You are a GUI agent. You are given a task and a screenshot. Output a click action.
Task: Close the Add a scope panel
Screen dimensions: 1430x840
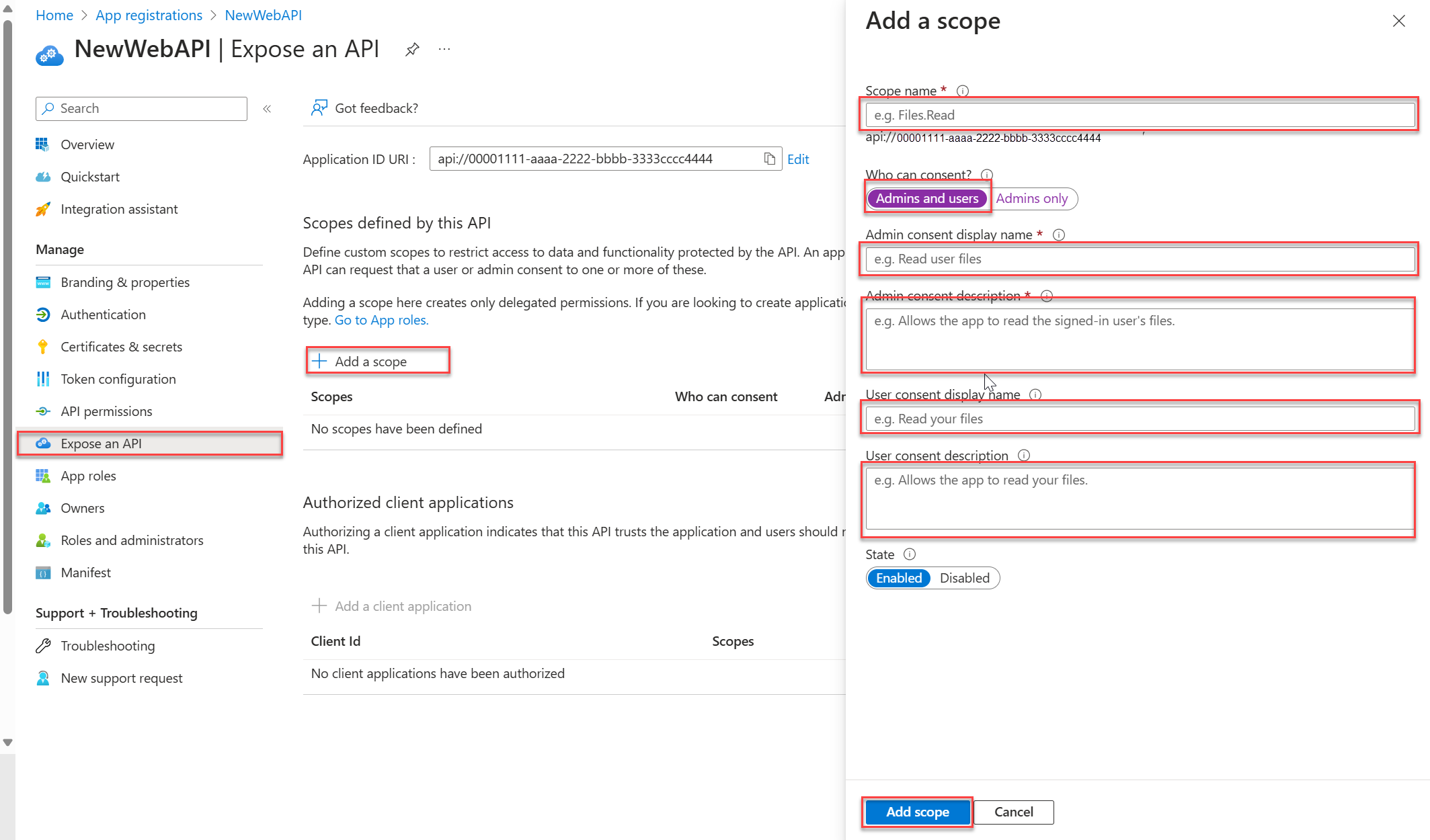(1398, 21)
